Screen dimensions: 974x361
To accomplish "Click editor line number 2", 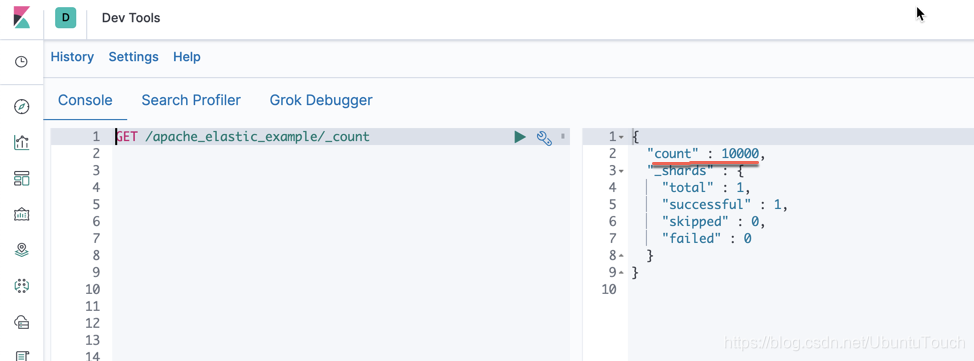I will tap(96, 153).
